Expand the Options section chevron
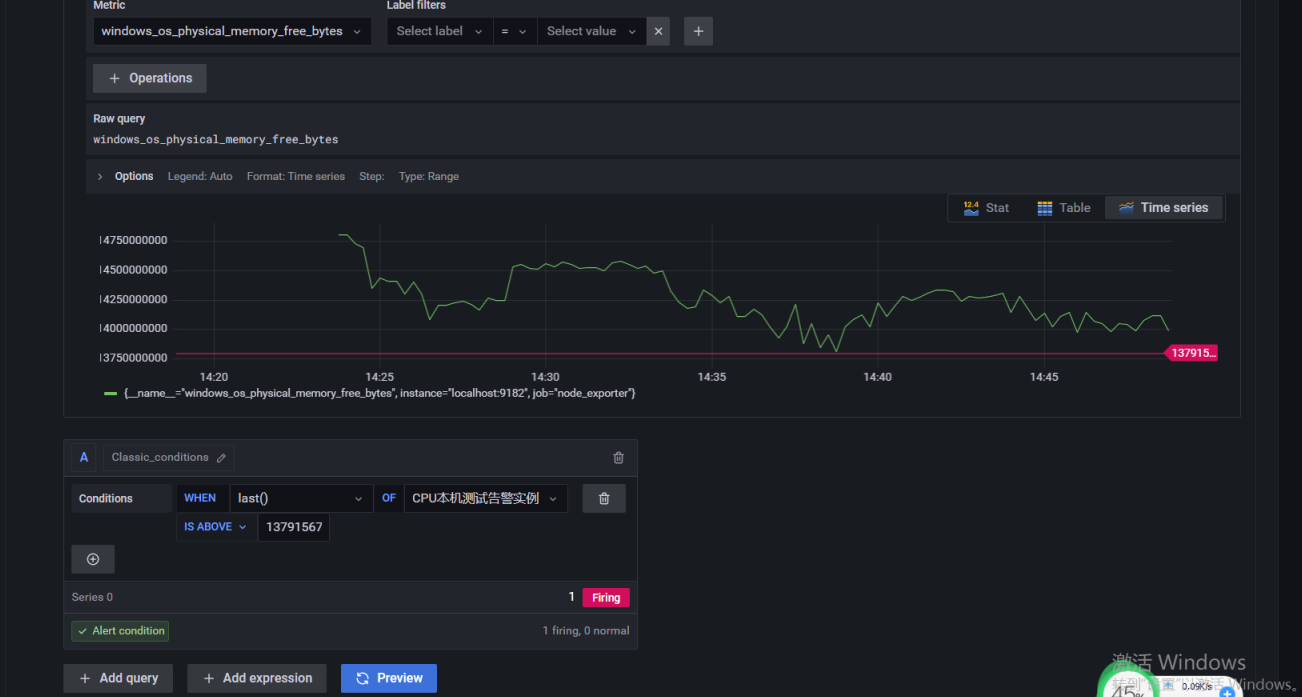The width and height of the screenshot is (1302, 697). click(100, 176)
